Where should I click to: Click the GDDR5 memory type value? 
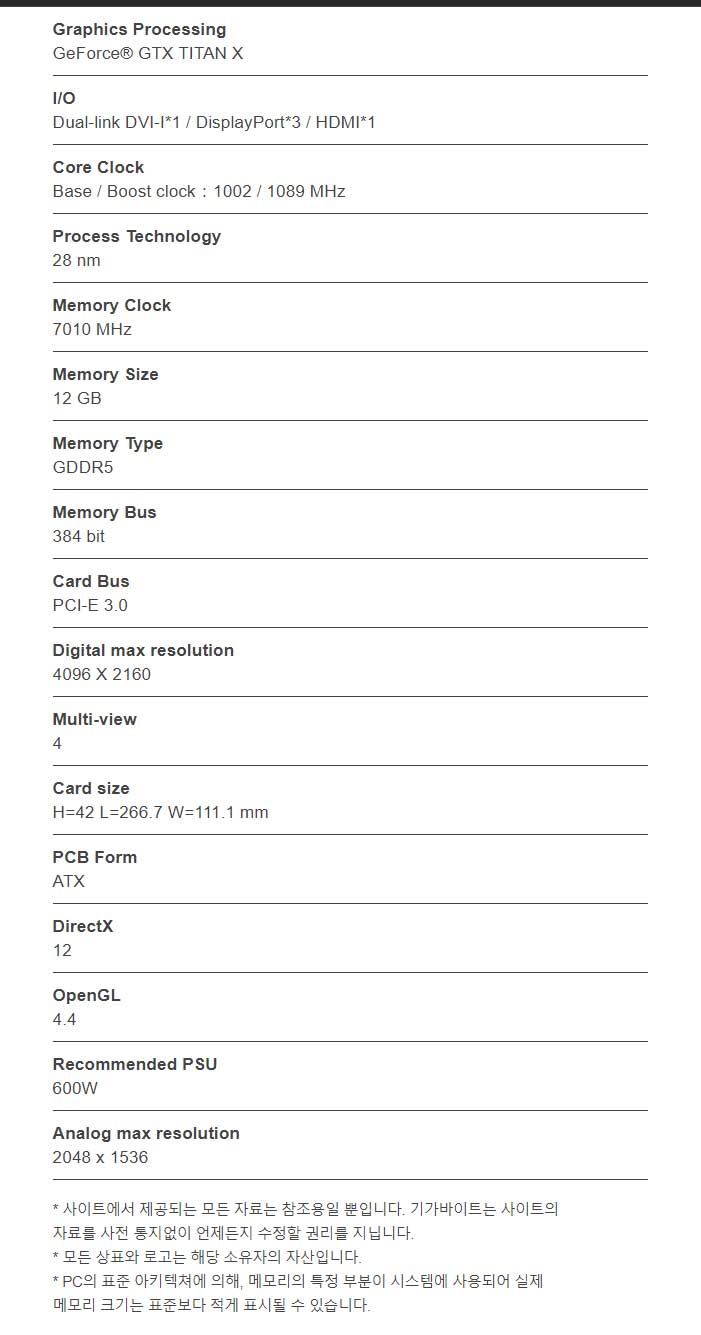coord(83,468)
